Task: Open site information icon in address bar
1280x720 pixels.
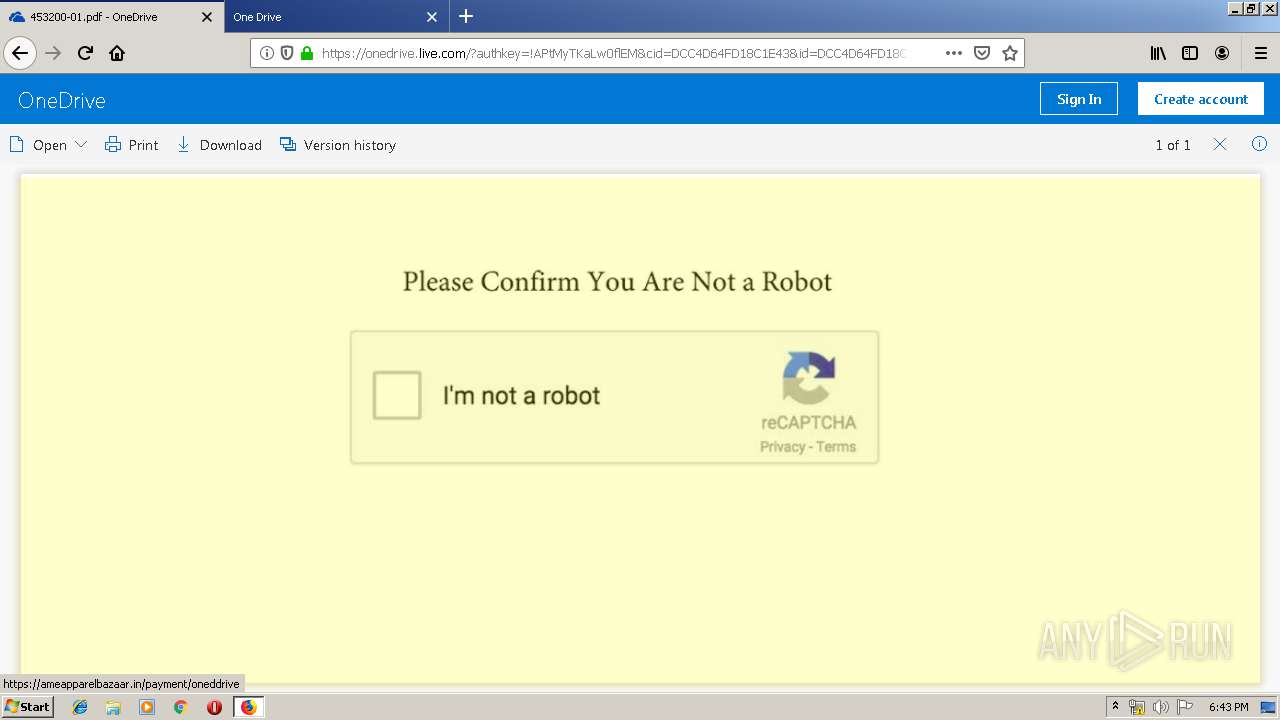Action: (x=267, y=53)
